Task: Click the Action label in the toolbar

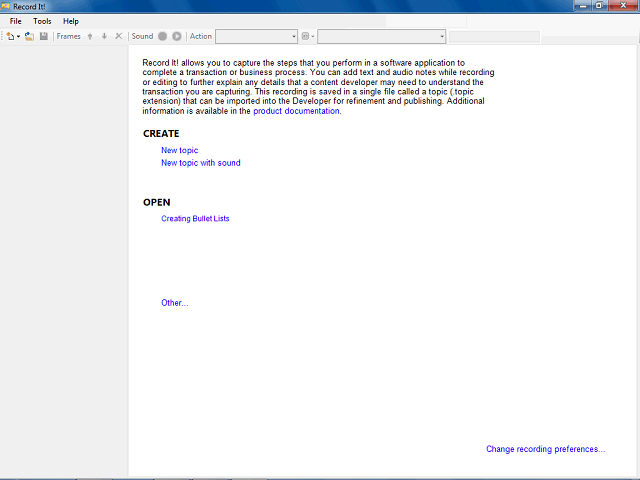Action: pyautogui.click(x=201, y=36)
